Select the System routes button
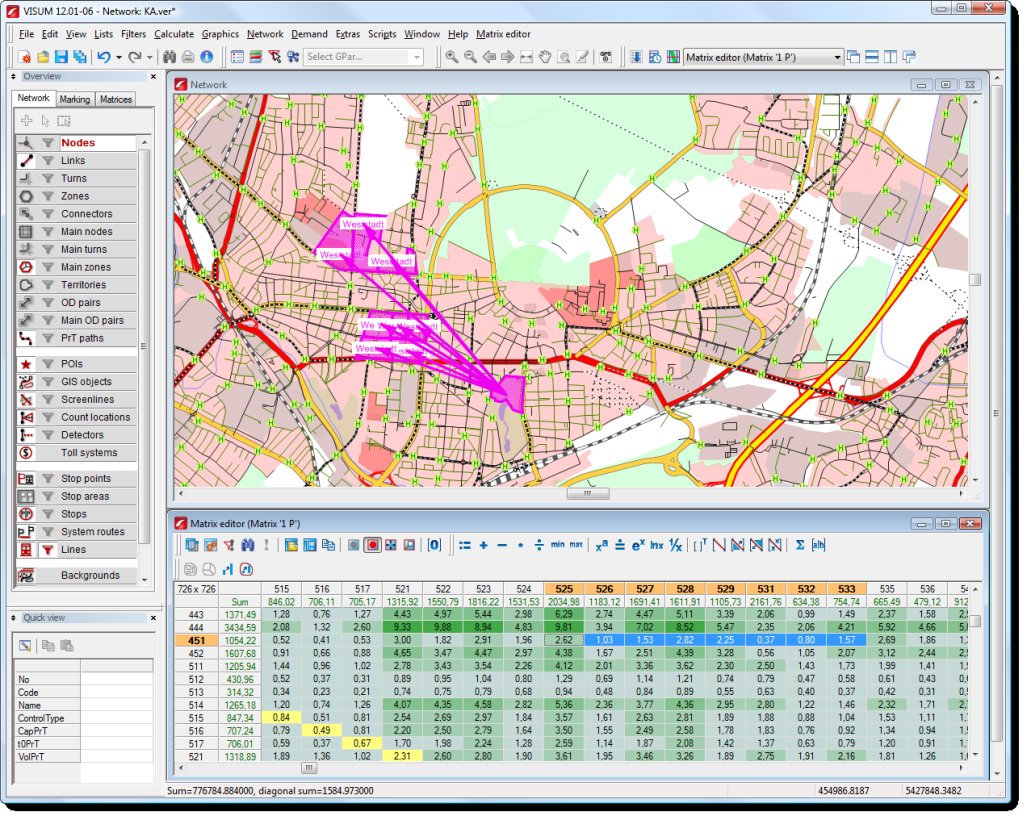This screenshot has height=816, width=1024. (77, 532)
